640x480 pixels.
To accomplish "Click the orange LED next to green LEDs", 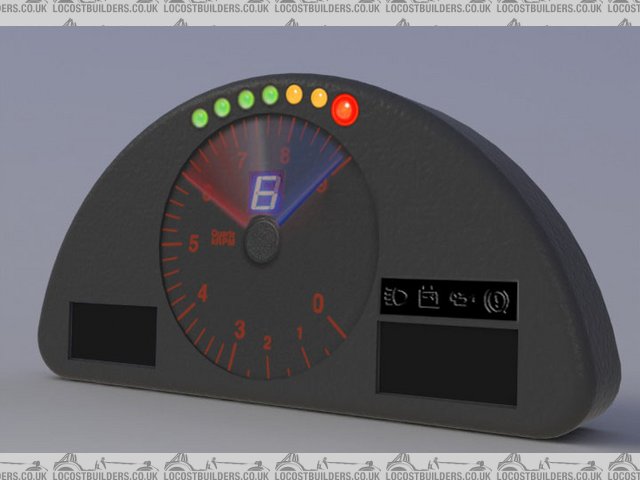I will click(x=294, y=94).
